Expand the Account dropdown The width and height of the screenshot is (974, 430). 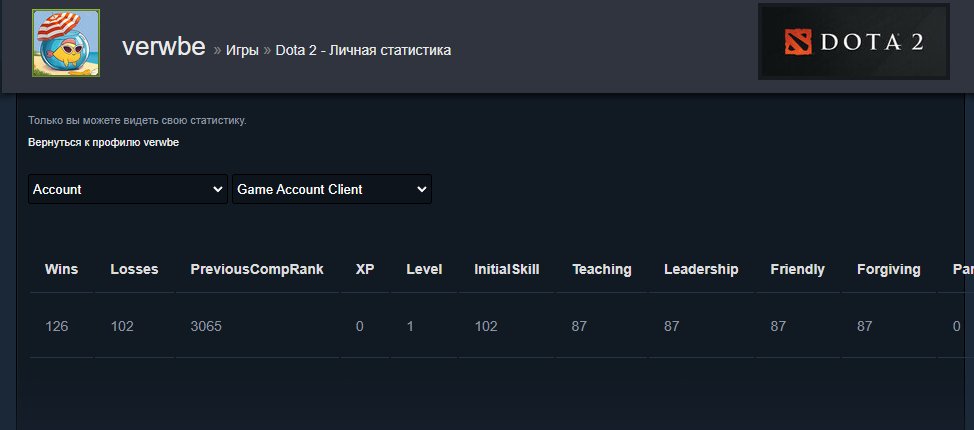pyautogui.click(x=128, y=189)
